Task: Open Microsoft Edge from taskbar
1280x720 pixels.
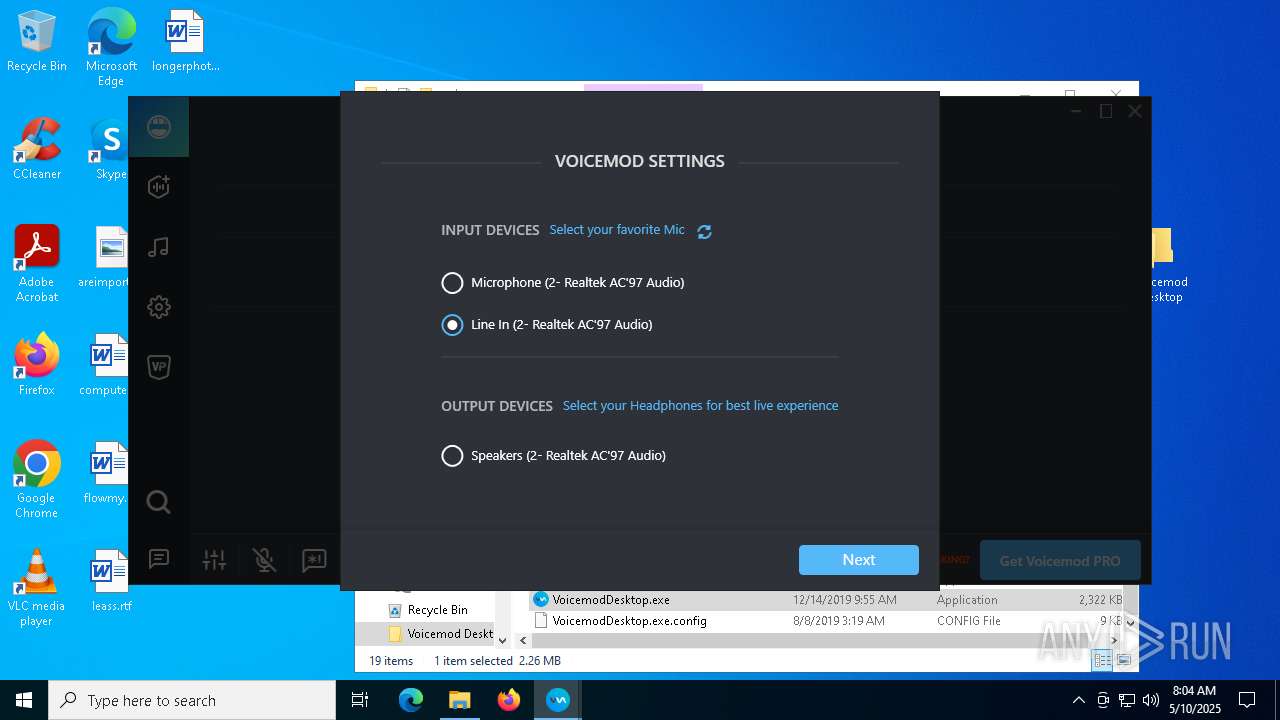Action: tap(411, 700)
